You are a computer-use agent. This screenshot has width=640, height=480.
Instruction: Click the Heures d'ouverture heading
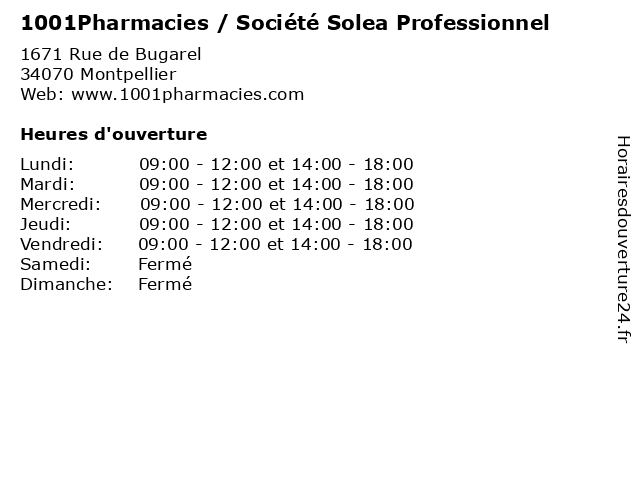point(114,134)
